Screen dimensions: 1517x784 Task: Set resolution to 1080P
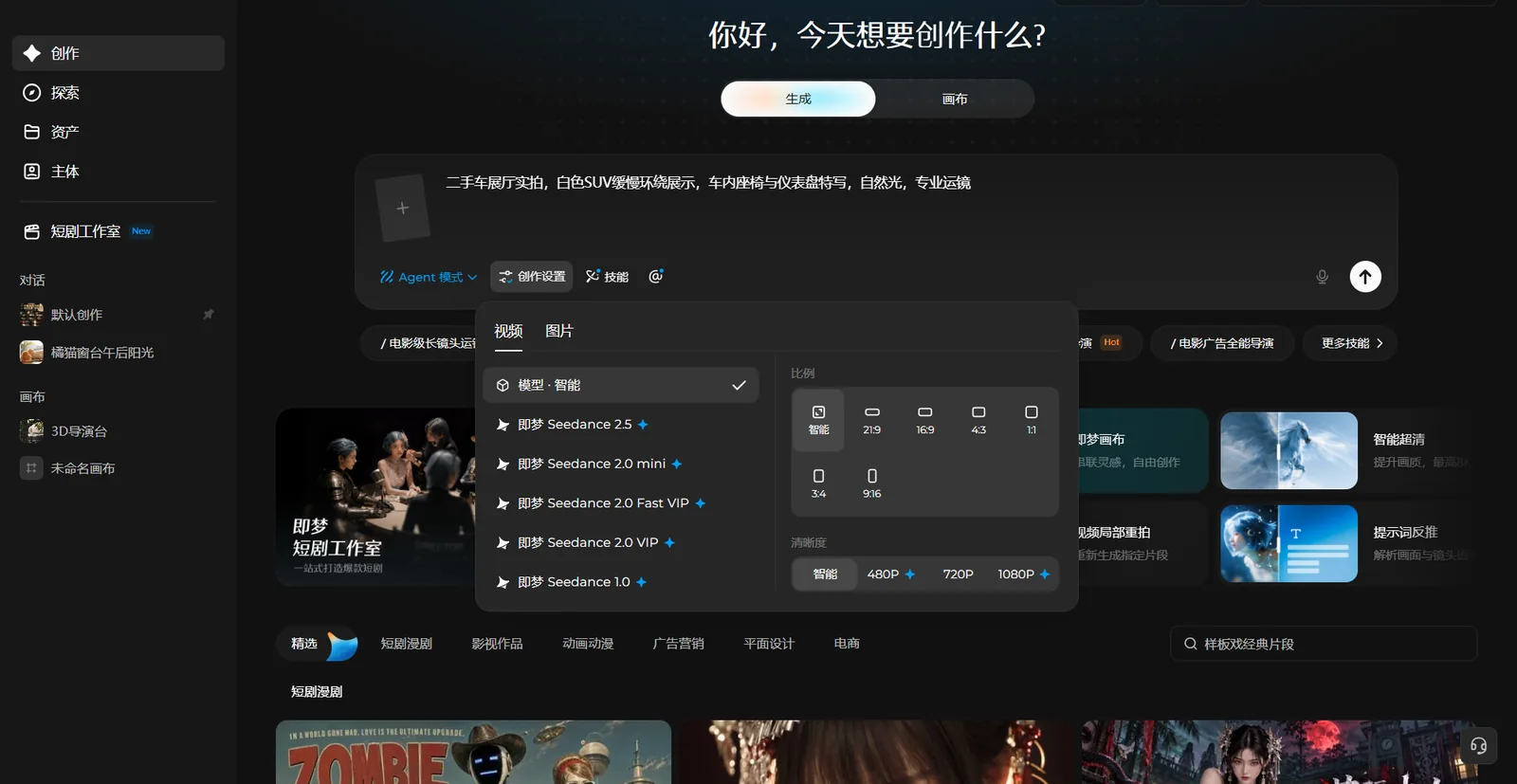(x=1023, y=574)
